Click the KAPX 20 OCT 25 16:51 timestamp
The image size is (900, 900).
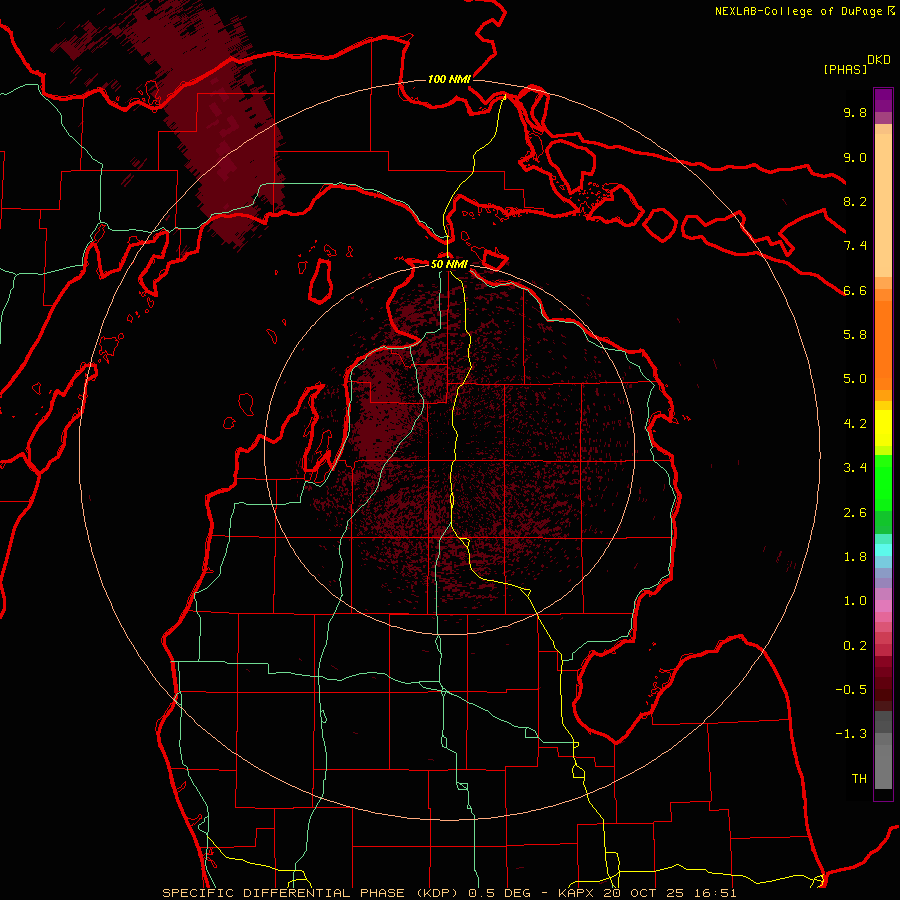647,893
